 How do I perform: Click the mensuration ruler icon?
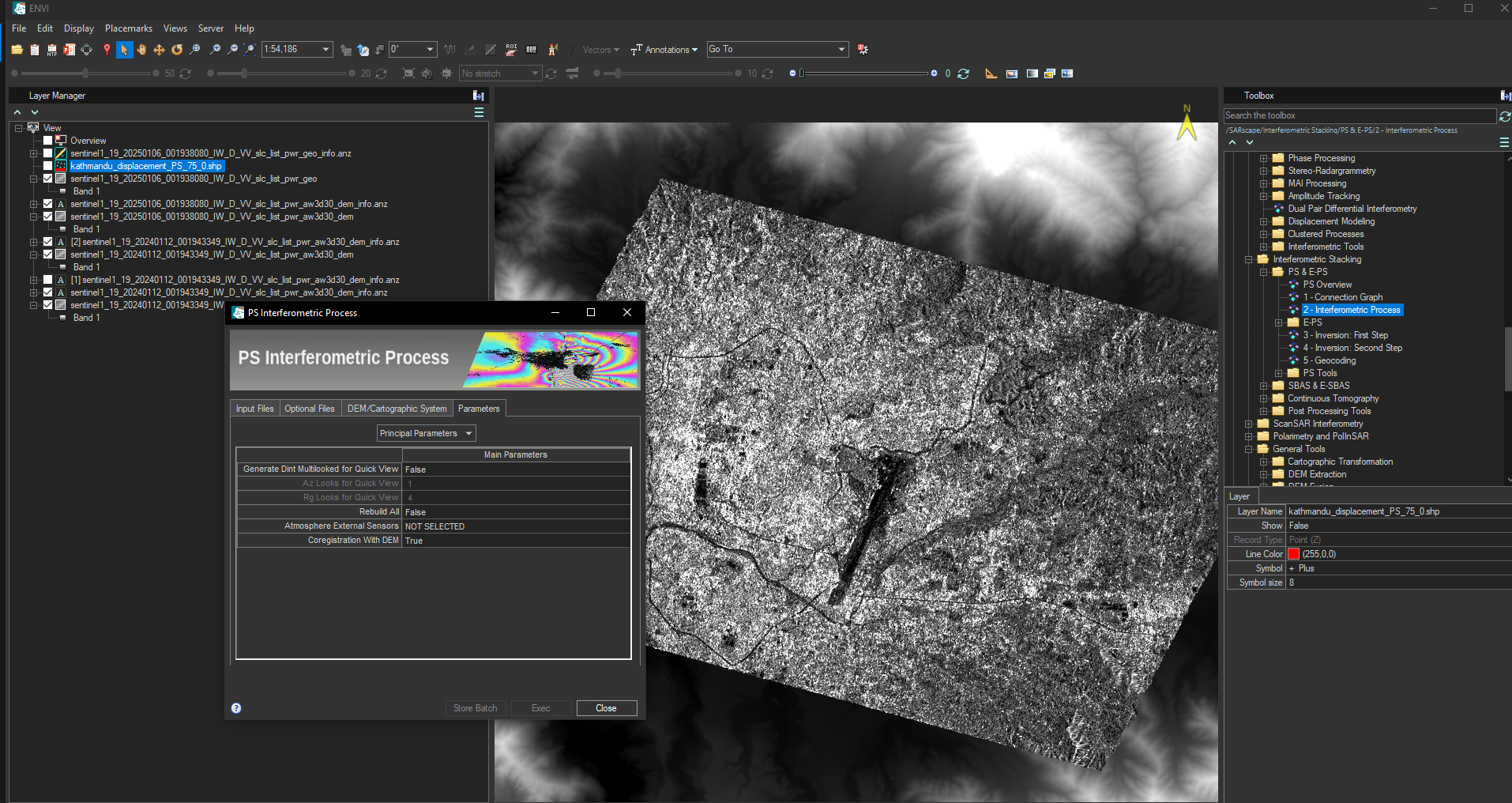click(991, 74)
